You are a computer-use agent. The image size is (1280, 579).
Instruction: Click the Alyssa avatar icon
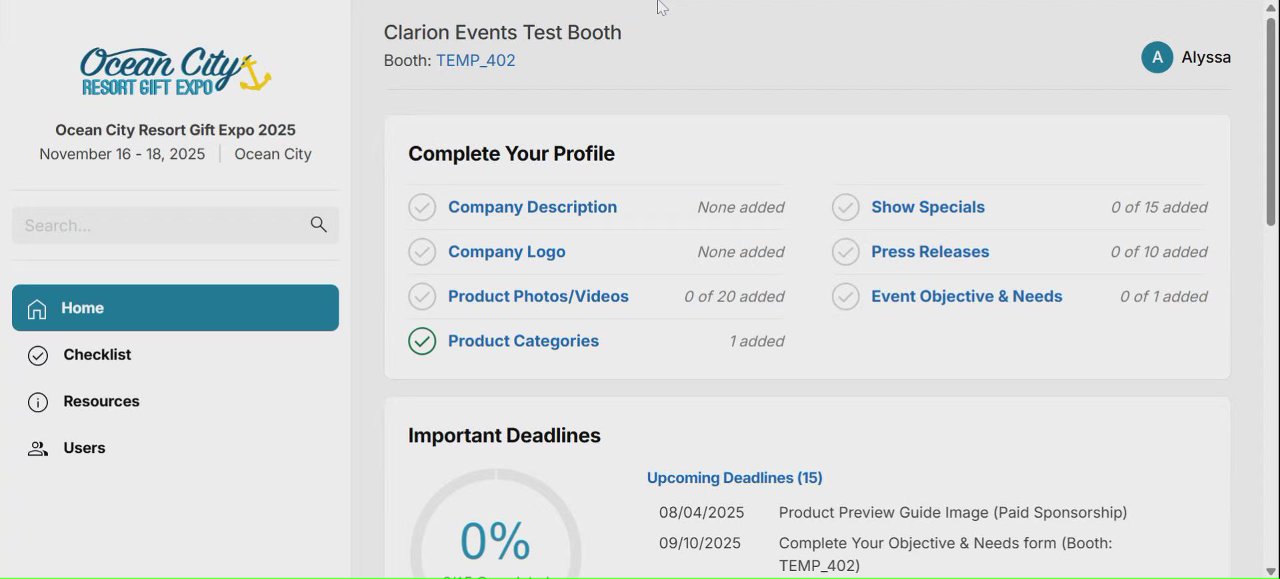pyautogui.click(x=1157, y=57)
